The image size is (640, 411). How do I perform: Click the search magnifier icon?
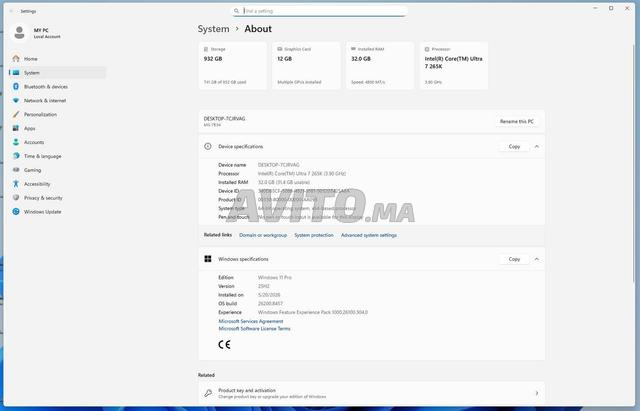236,11
